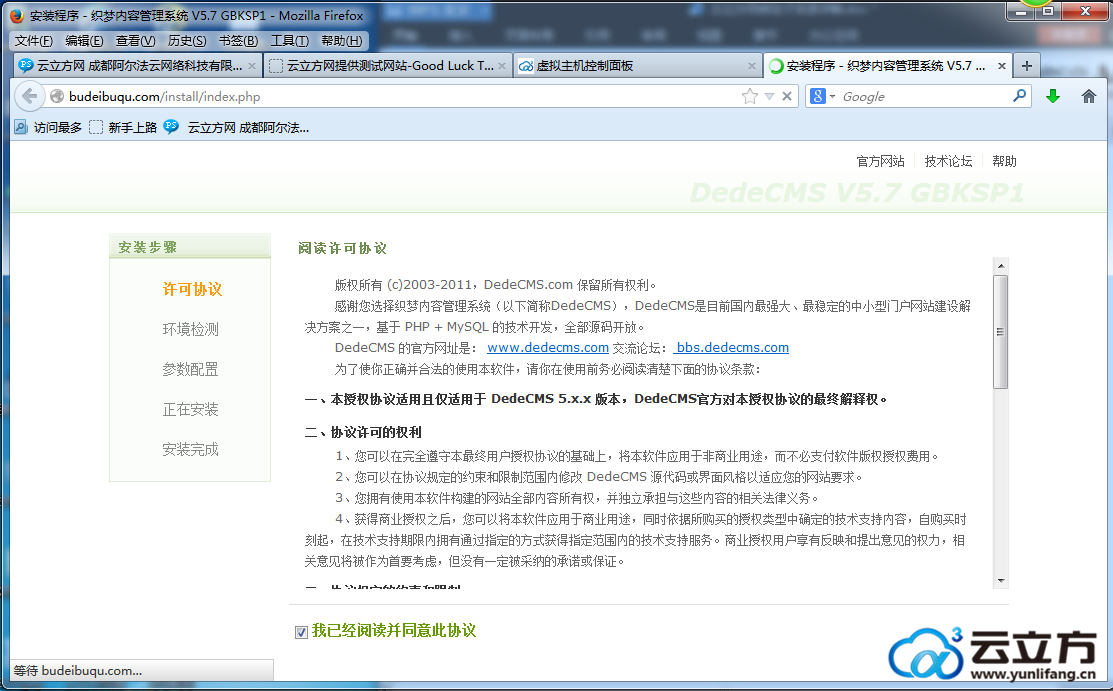Close the 云立方网提供测试网站 tab

502,66
